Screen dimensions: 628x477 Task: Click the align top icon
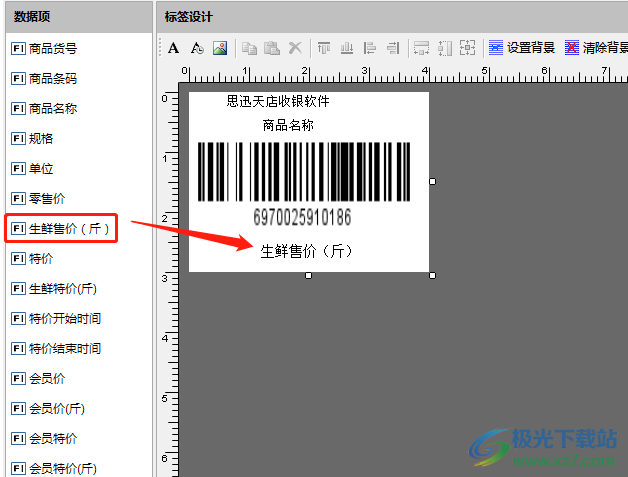324,48
